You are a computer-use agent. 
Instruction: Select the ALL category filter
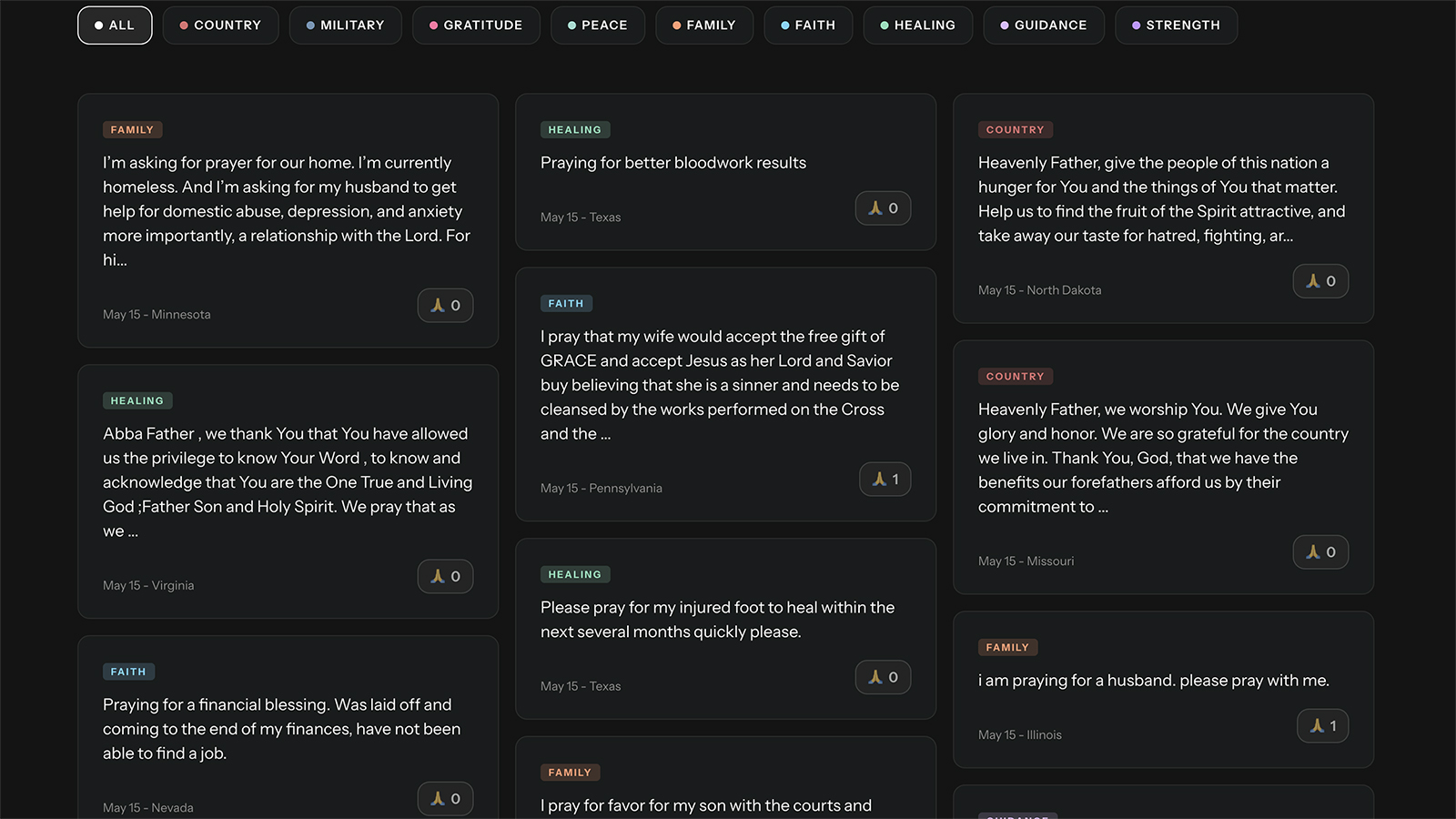click(115, 25)
